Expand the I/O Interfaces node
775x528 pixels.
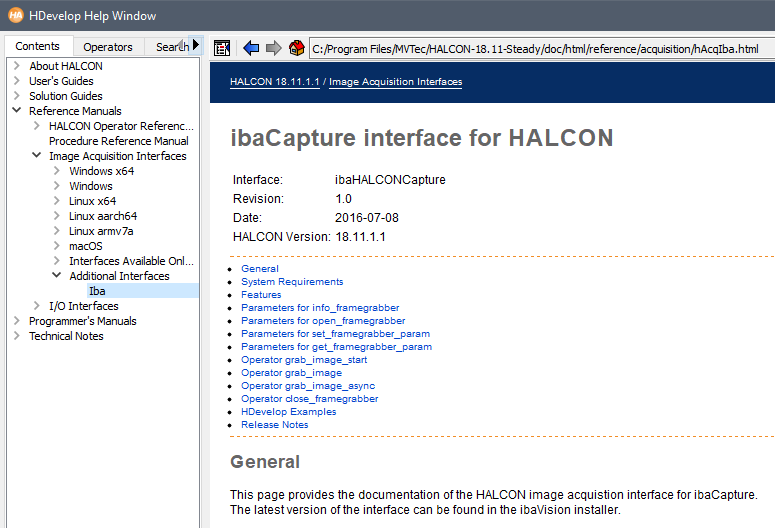(37, 306)
